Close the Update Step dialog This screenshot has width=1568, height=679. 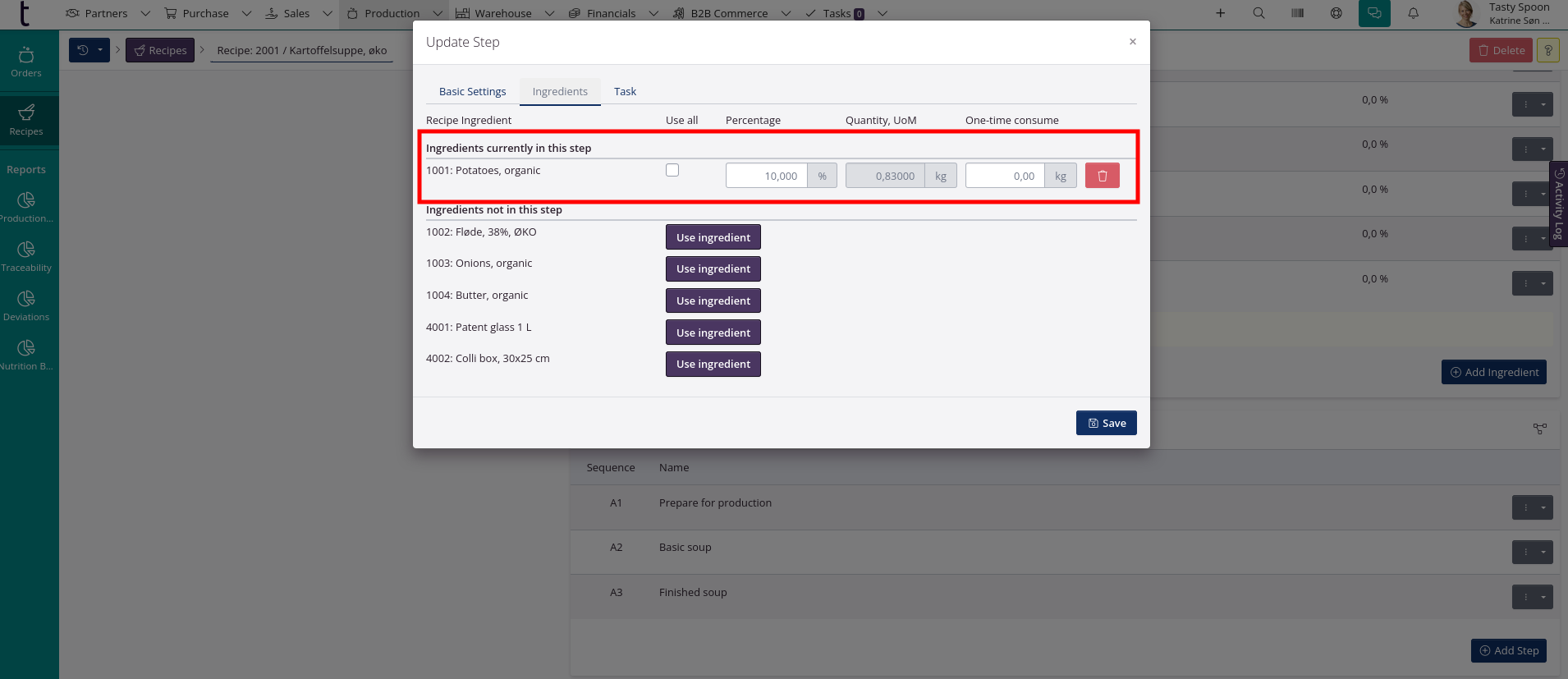(x=1132, y=42)
